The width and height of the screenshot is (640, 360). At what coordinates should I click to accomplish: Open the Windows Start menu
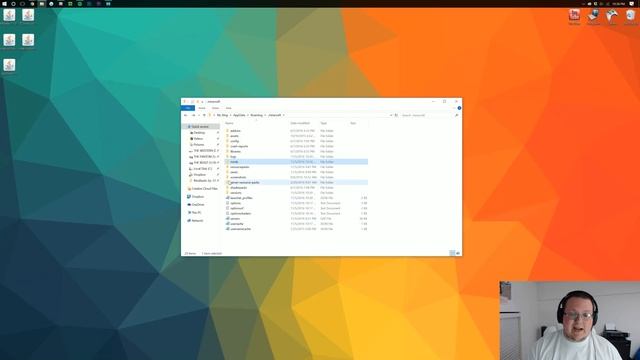point(3,4)
